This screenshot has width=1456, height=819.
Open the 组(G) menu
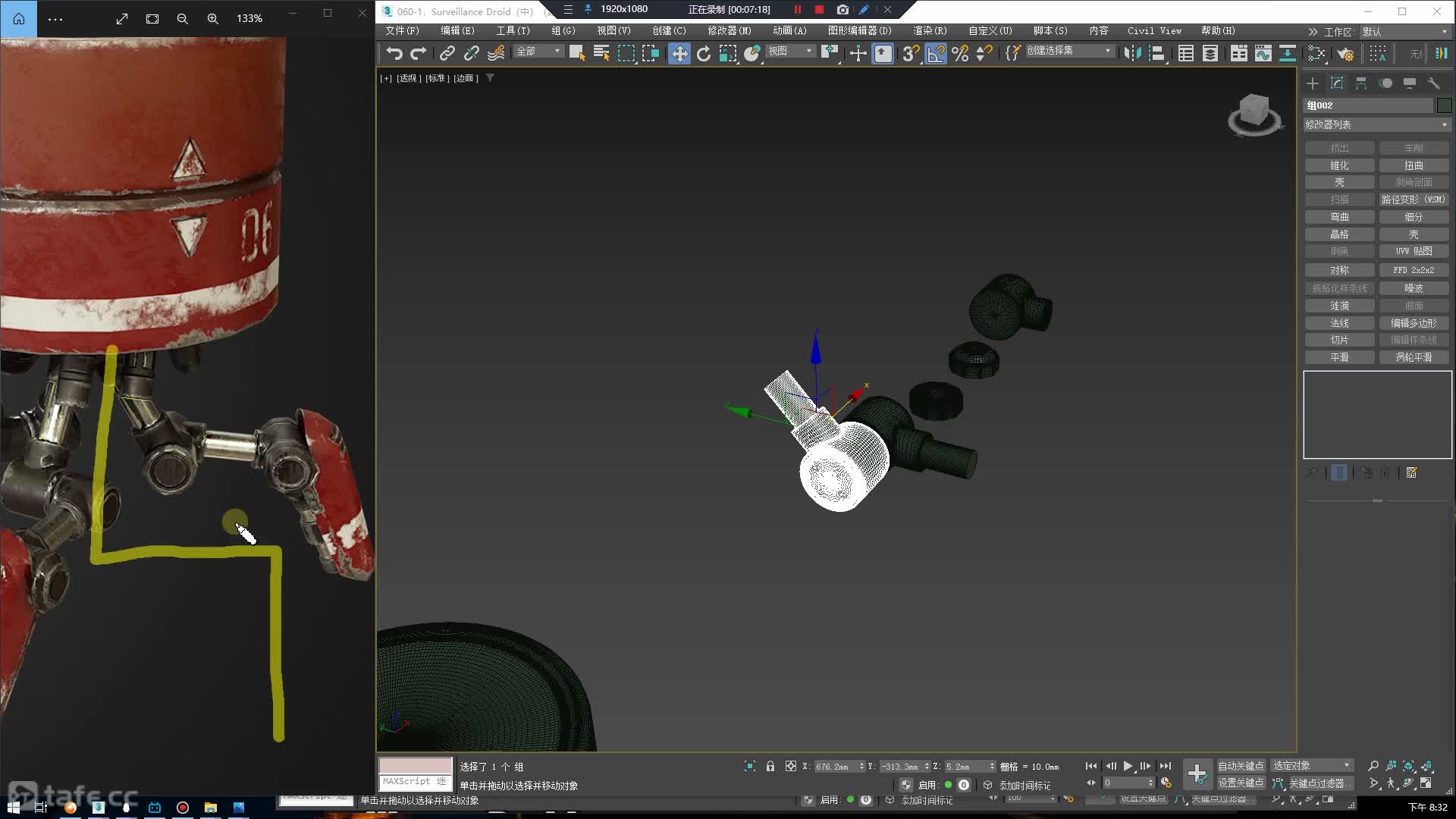[x=563, y=31]
